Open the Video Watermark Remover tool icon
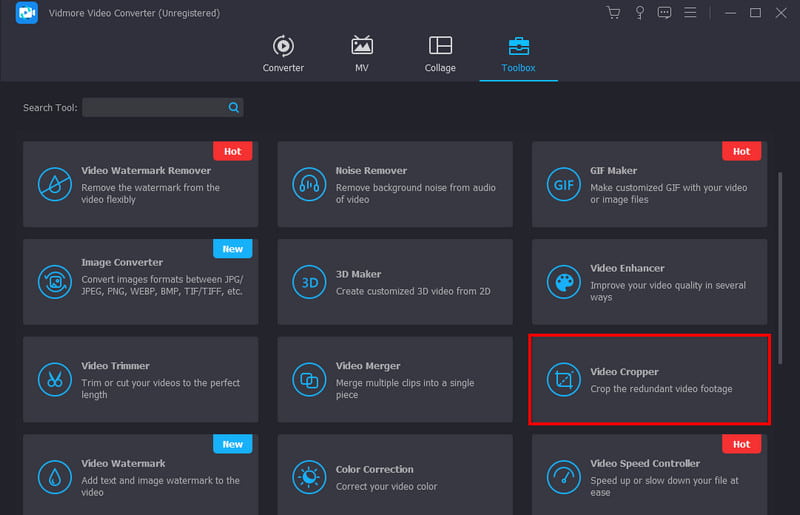 tap(53, 184)
